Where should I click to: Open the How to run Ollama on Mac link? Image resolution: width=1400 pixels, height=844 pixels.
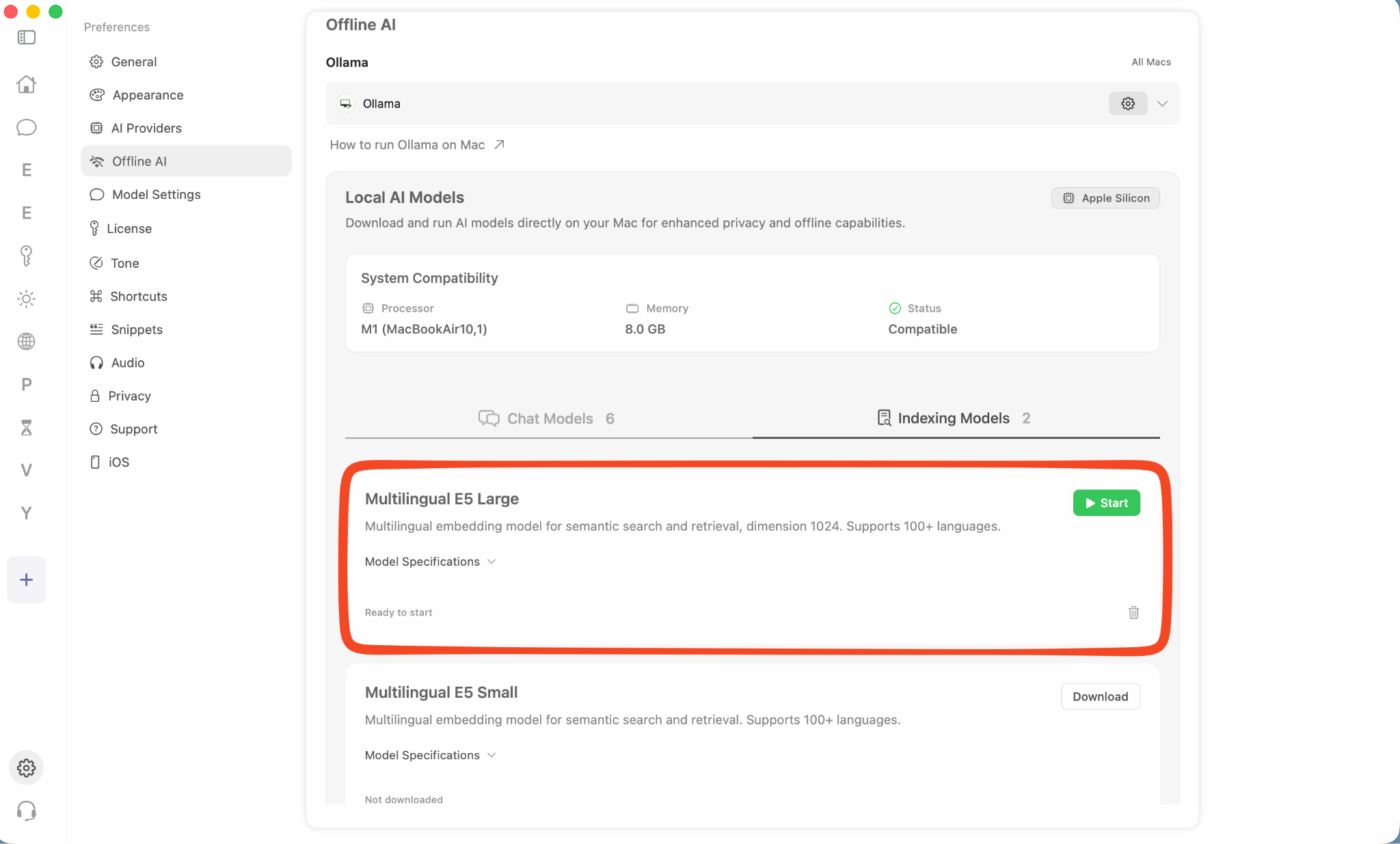click(407, 144)
